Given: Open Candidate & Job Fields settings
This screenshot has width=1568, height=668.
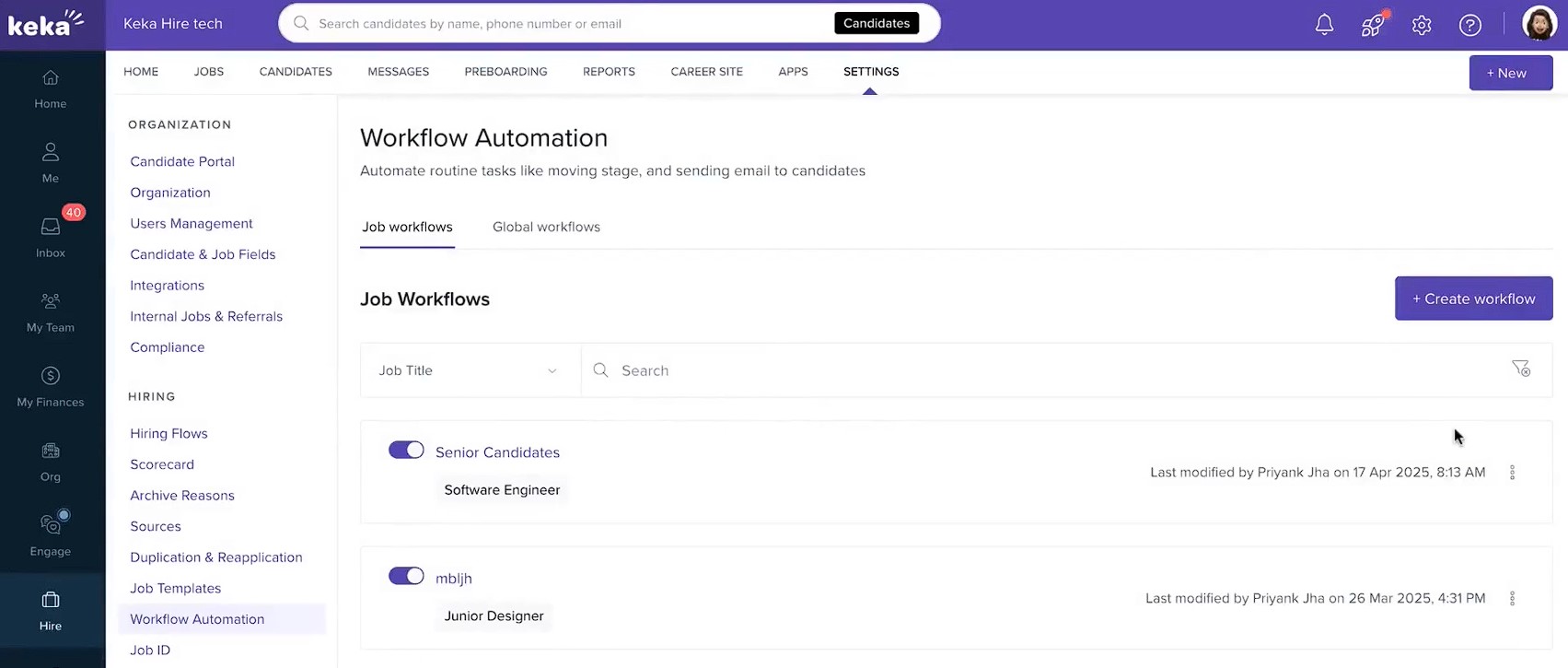Looking at the screenshot, I should tap(203, 254).
